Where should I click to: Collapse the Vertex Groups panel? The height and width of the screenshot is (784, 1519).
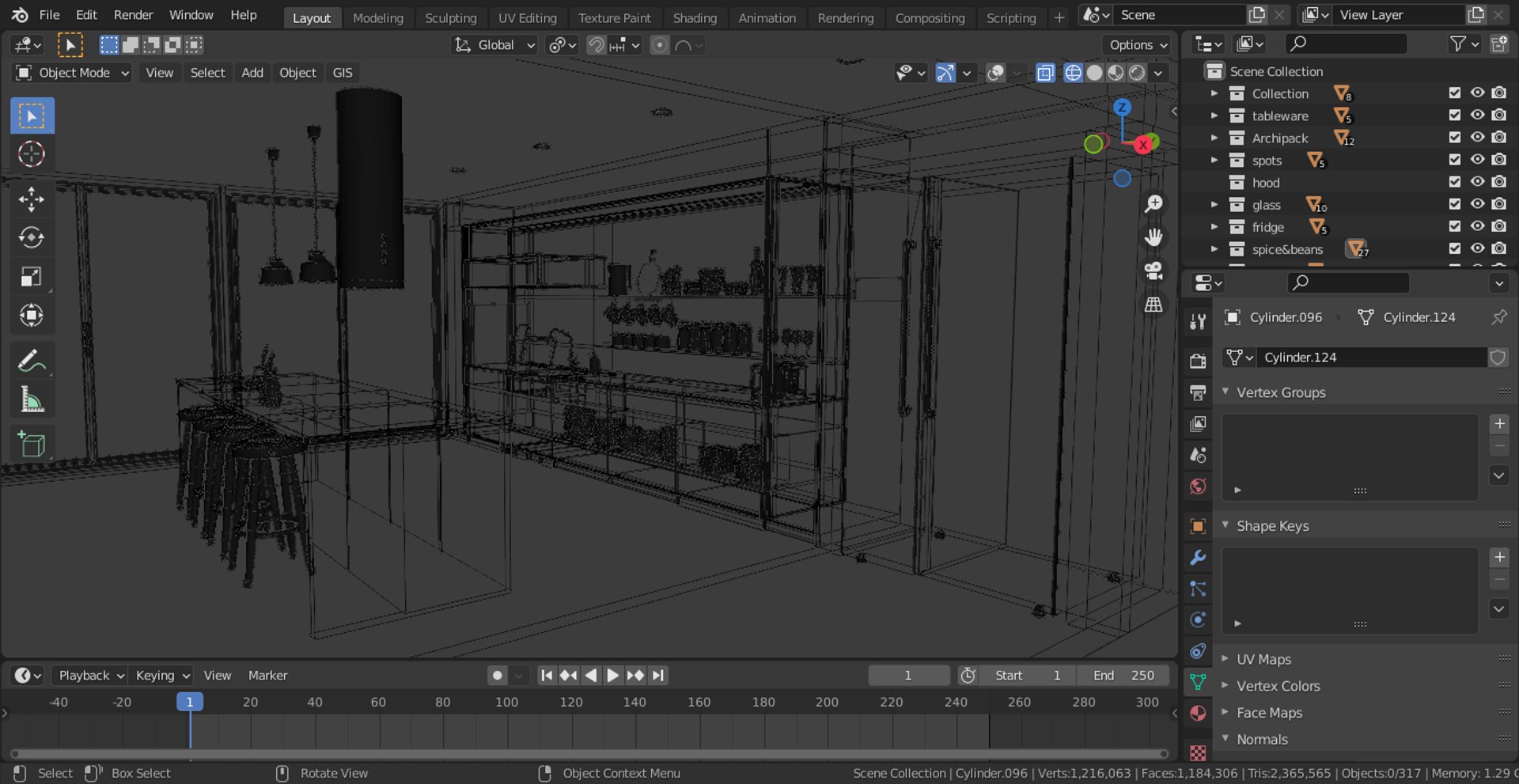tap(1225, 392)
